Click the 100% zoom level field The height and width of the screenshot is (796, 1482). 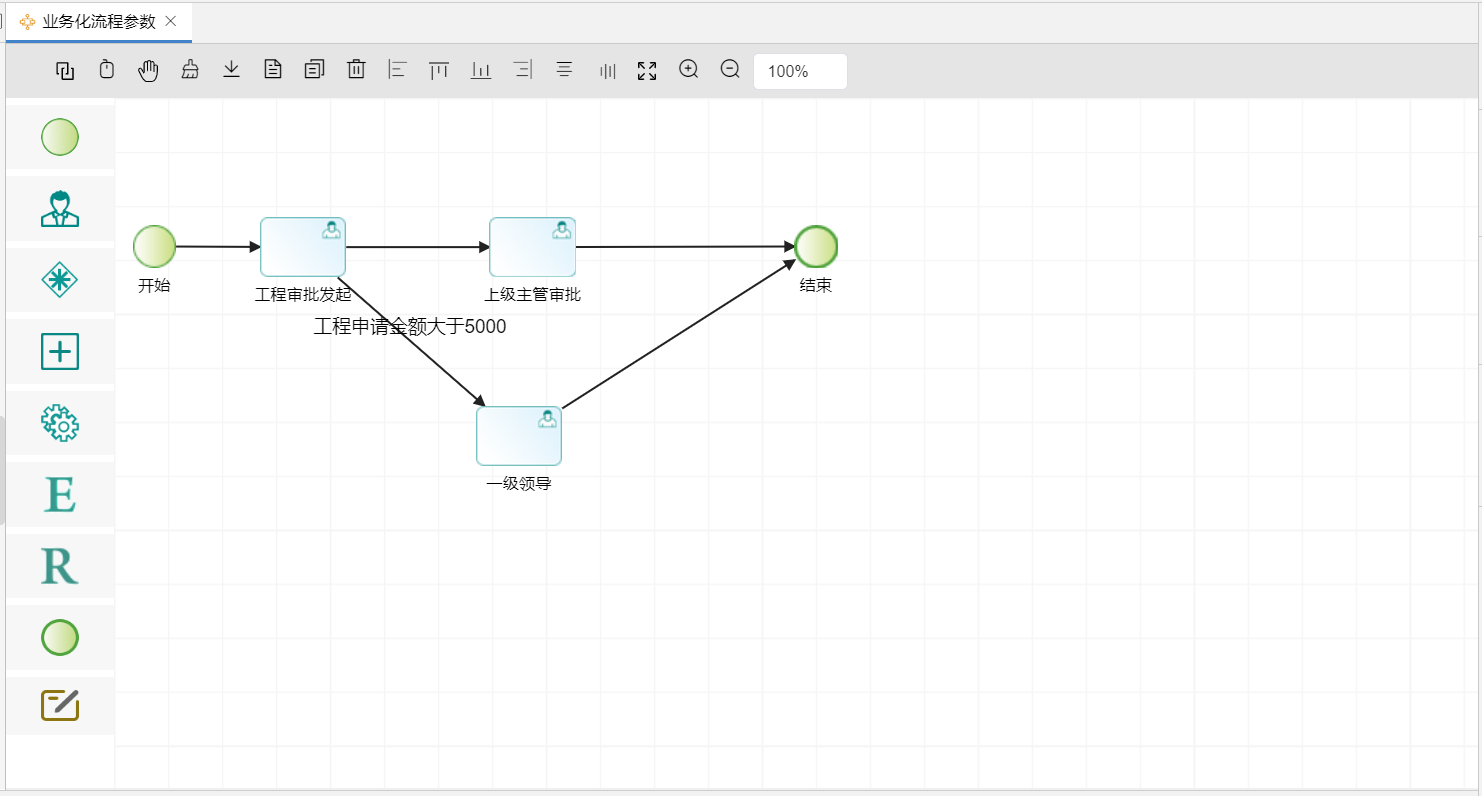[800, 71]
